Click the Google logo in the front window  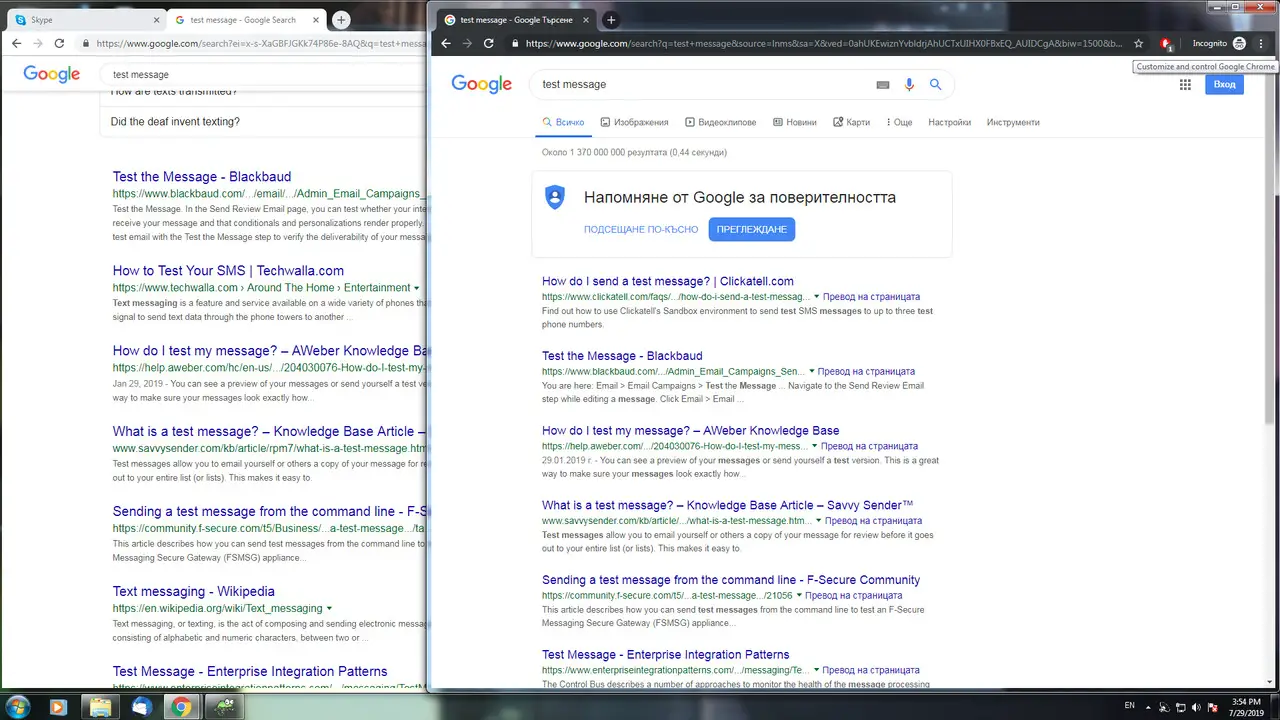click(481, 85)
